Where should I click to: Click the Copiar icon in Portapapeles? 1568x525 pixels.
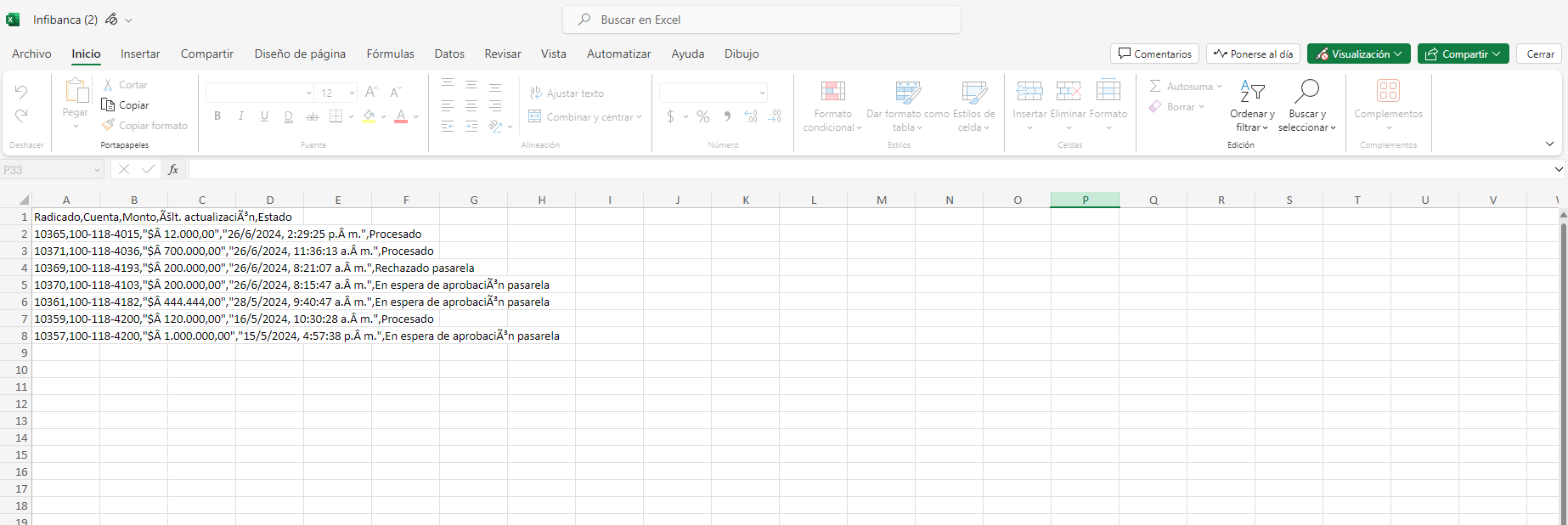coord(108,104)
